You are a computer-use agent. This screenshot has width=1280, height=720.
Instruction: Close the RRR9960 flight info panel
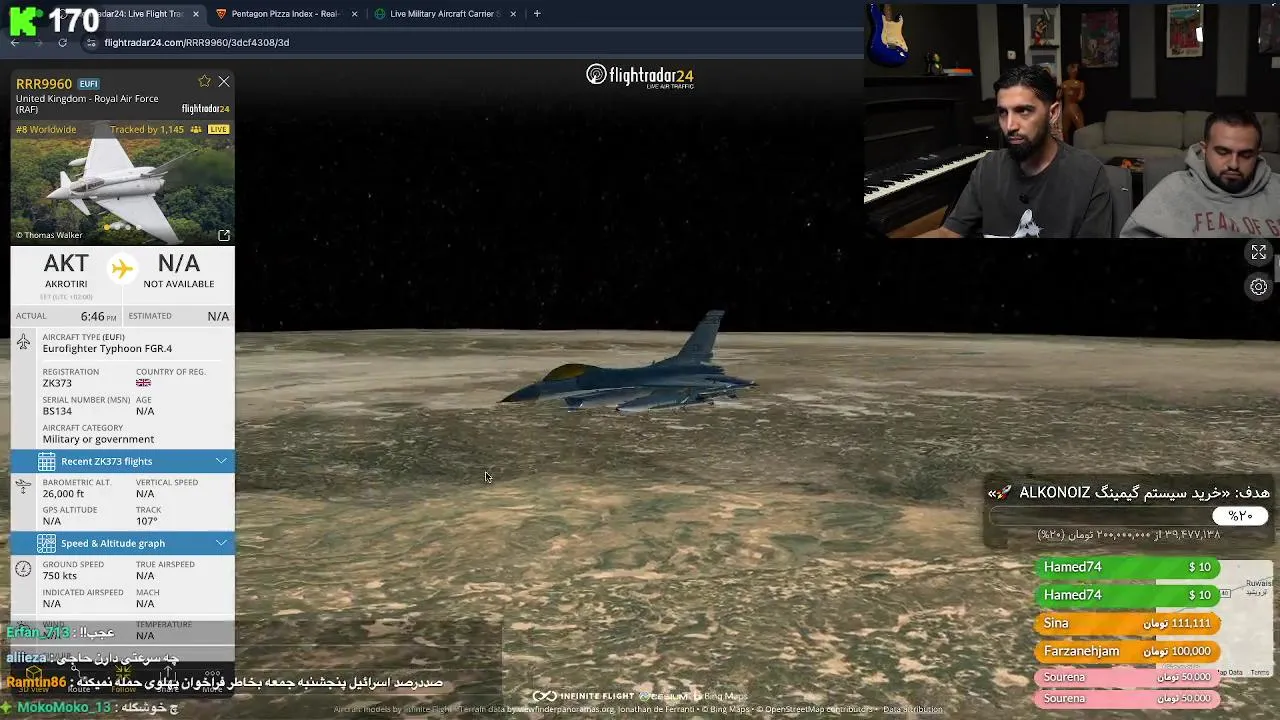coord(224,82)
